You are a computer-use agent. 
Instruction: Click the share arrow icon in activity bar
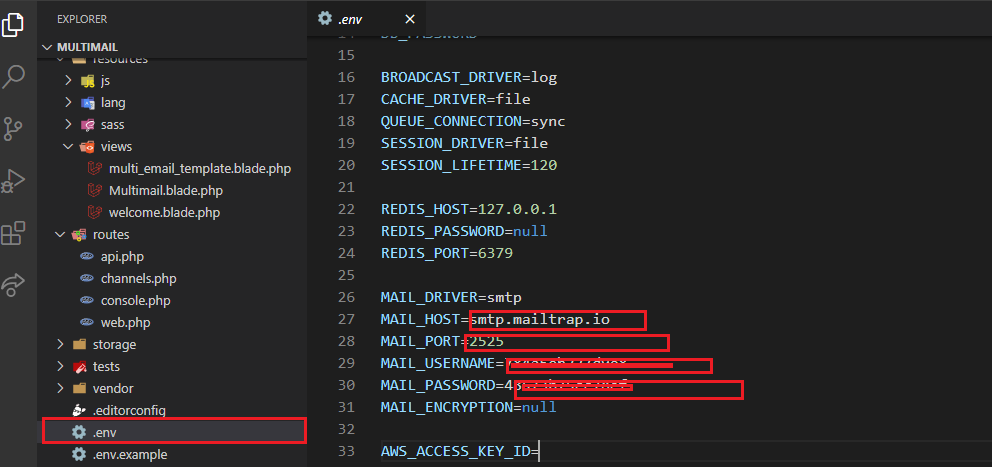point(14,285)
